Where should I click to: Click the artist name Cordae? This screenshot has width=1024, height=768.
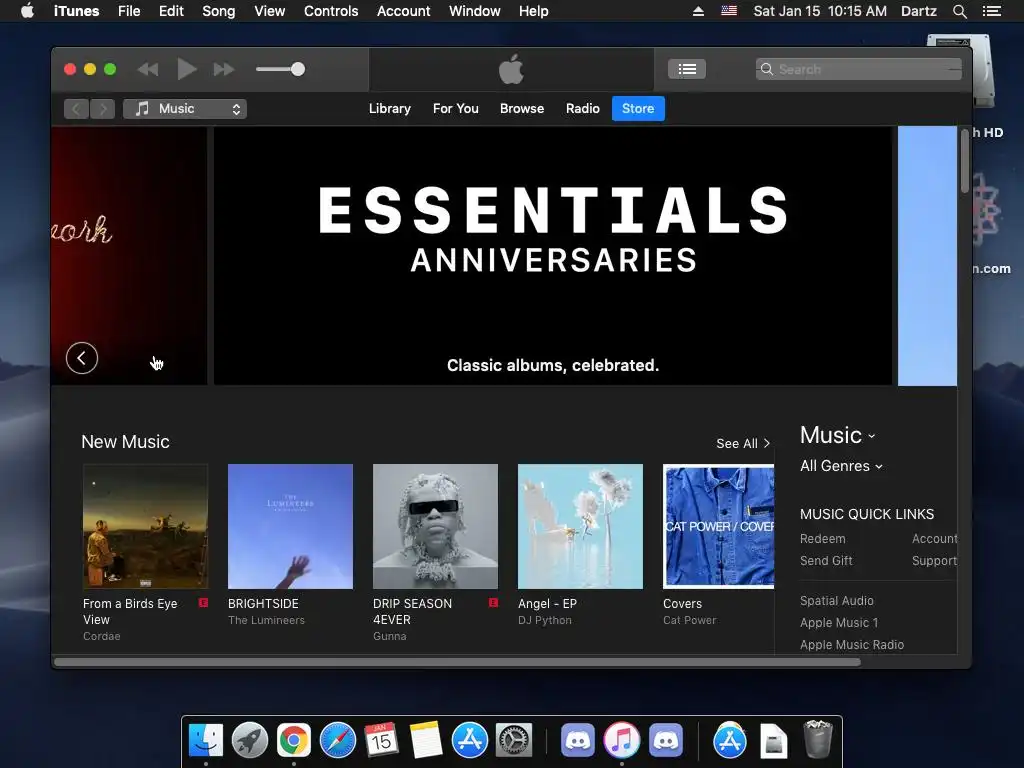(102, 636)
